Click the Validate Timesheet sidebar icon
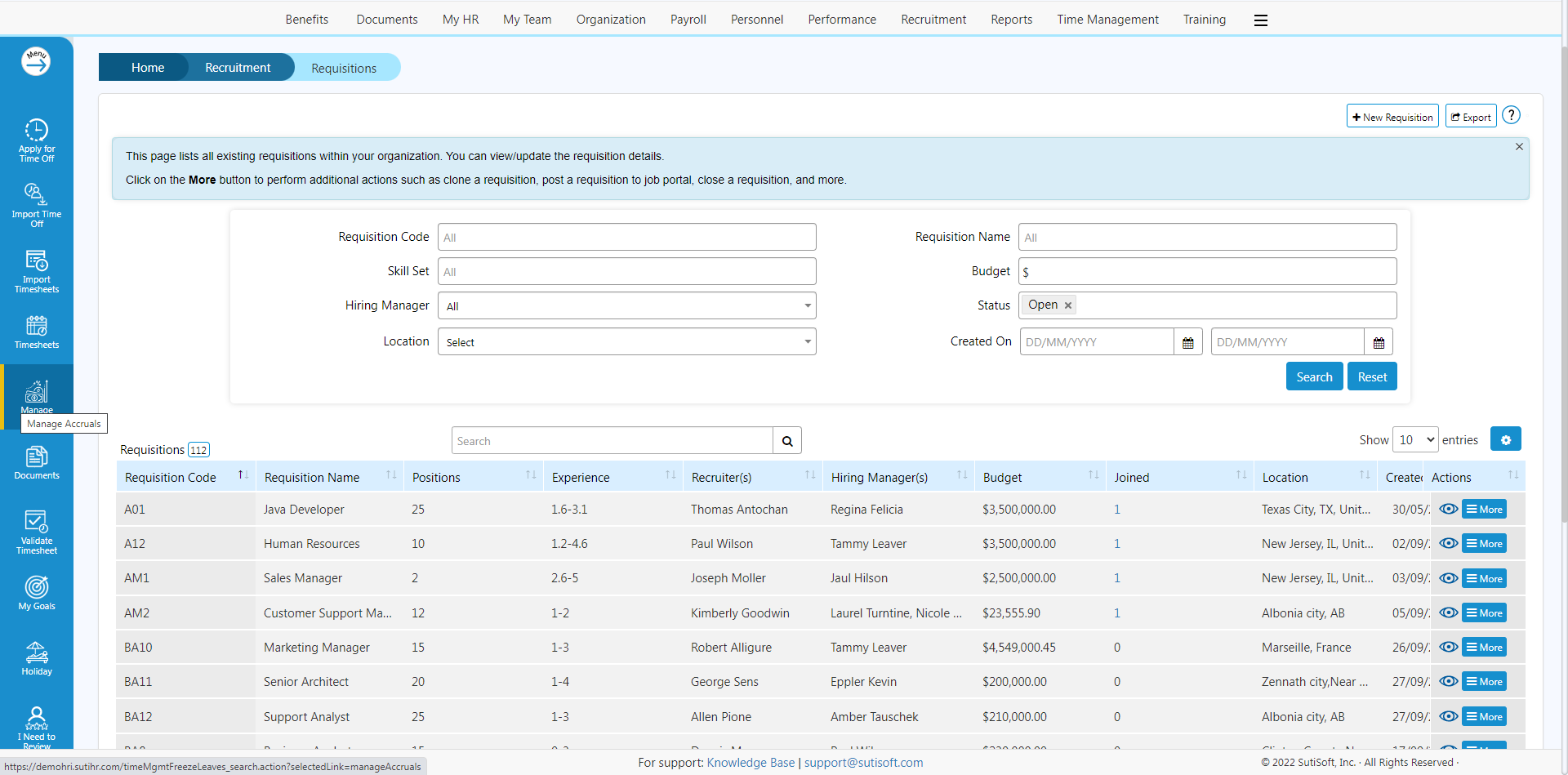This screenshot has width=1568, height=775. pyautogui.click(x=37, y=532)
